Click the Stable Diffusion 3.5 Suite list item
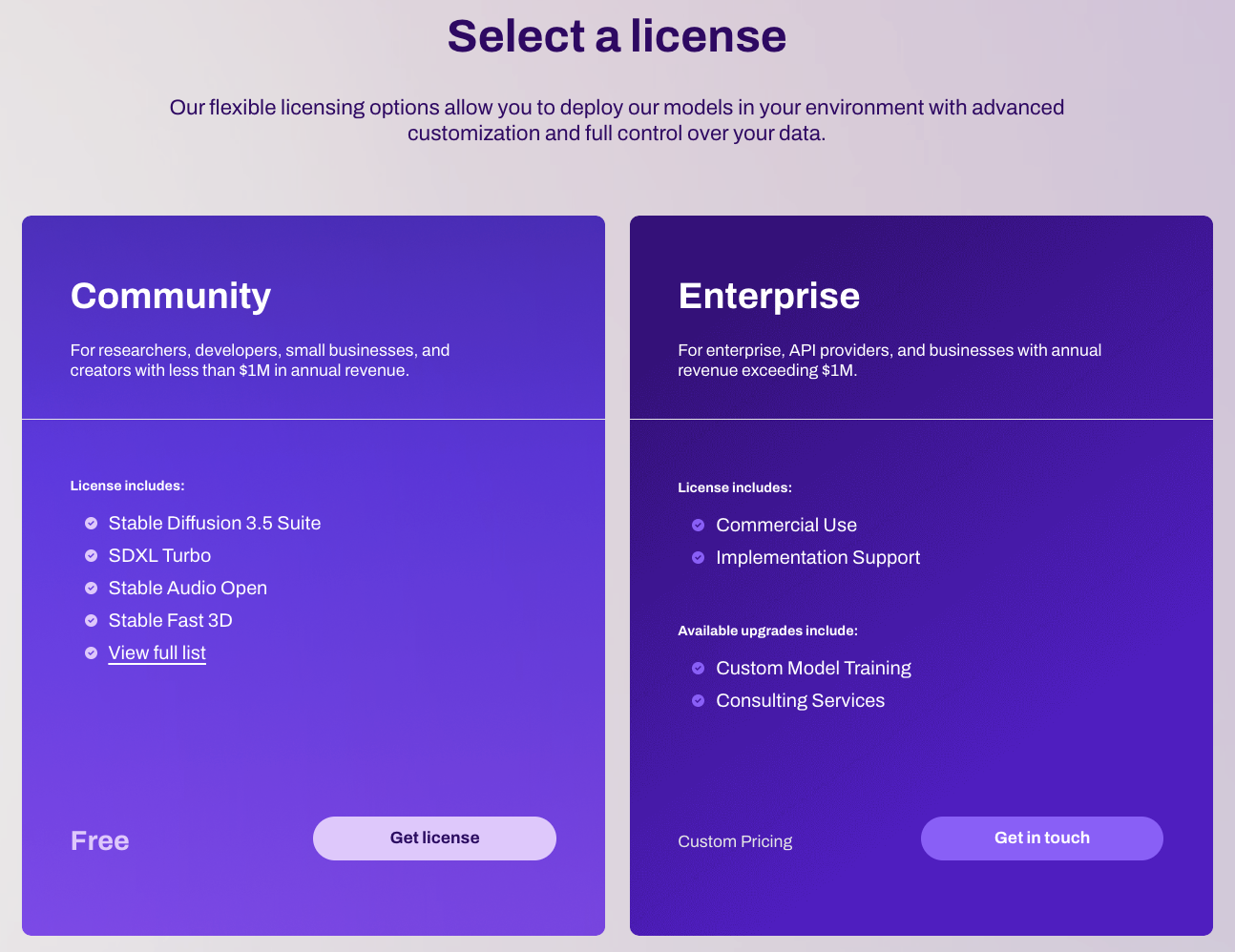The image size is (1235, 952). 215,524
